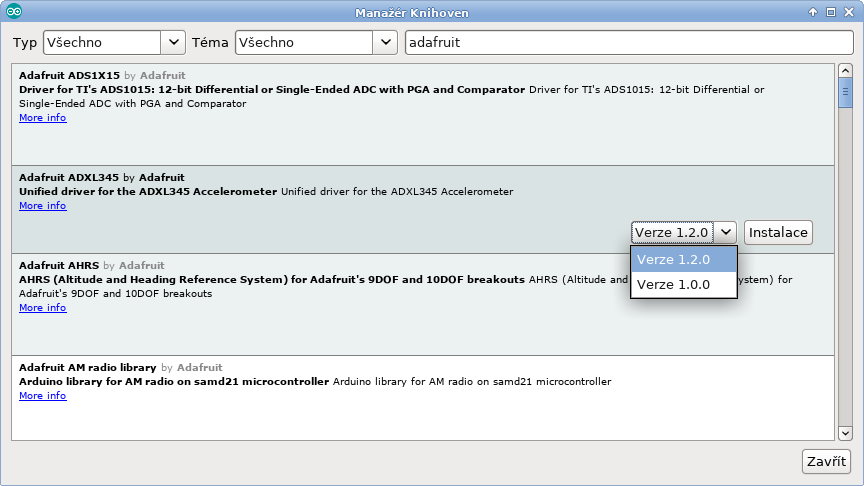
Task: Open More info link for Adafruit AHRS
Action: point(42,307)
